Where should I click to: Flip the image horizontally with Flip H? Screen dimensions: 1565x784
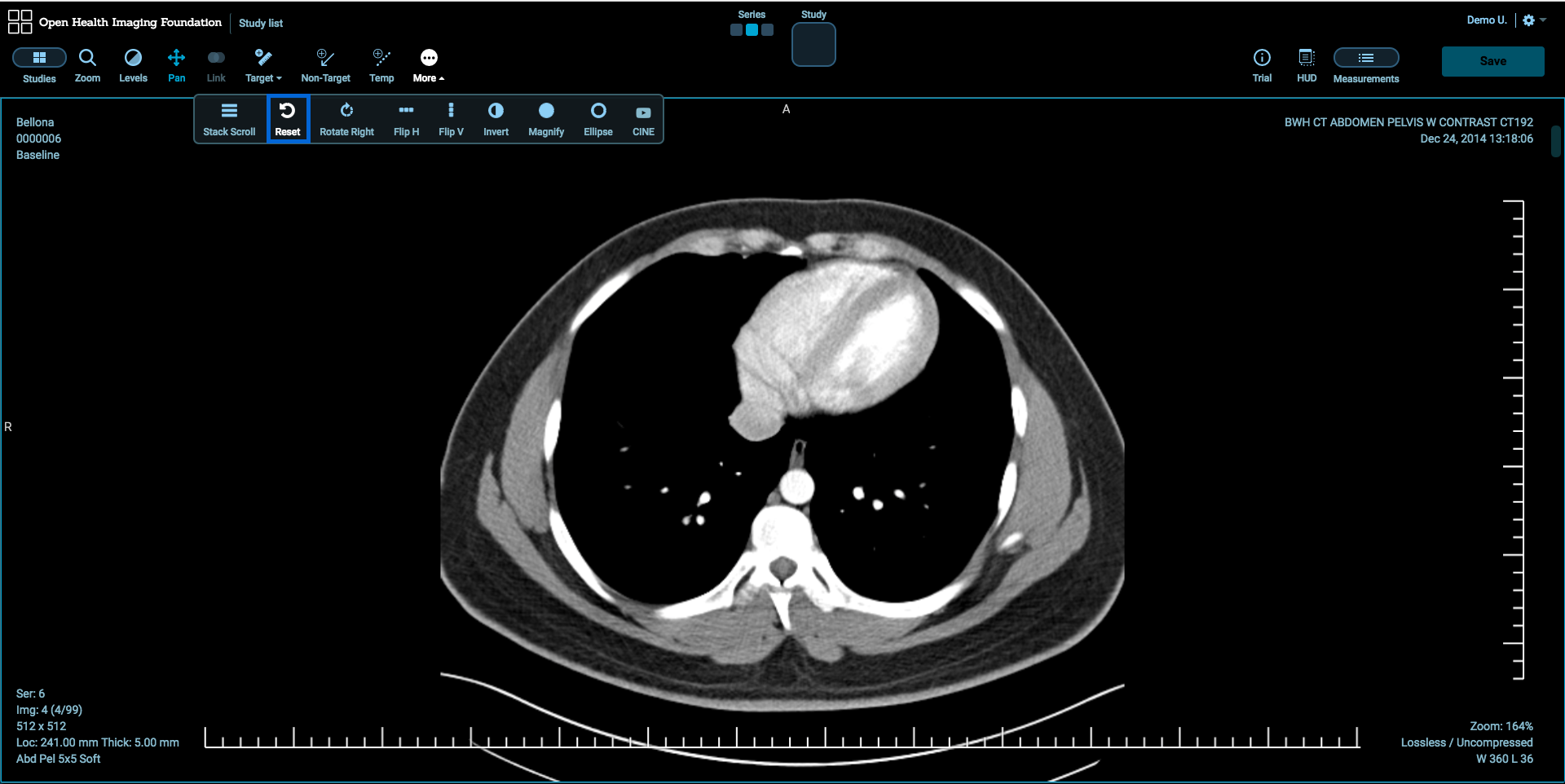point(406,119)
